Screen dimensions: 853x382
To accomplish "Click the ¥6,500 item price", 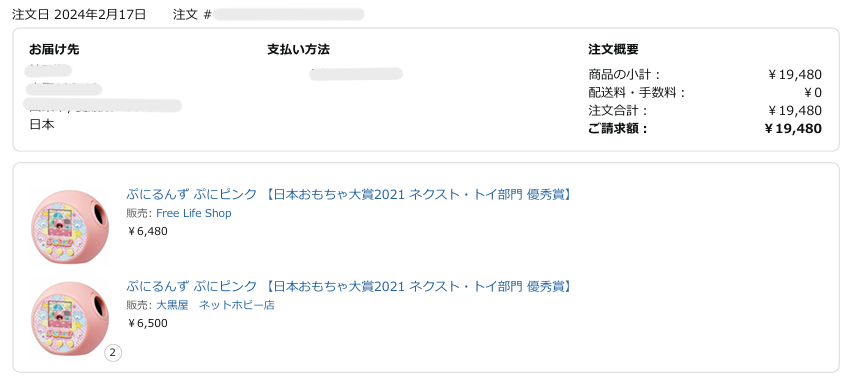I will pyautogui.click(x=147, y=323).
